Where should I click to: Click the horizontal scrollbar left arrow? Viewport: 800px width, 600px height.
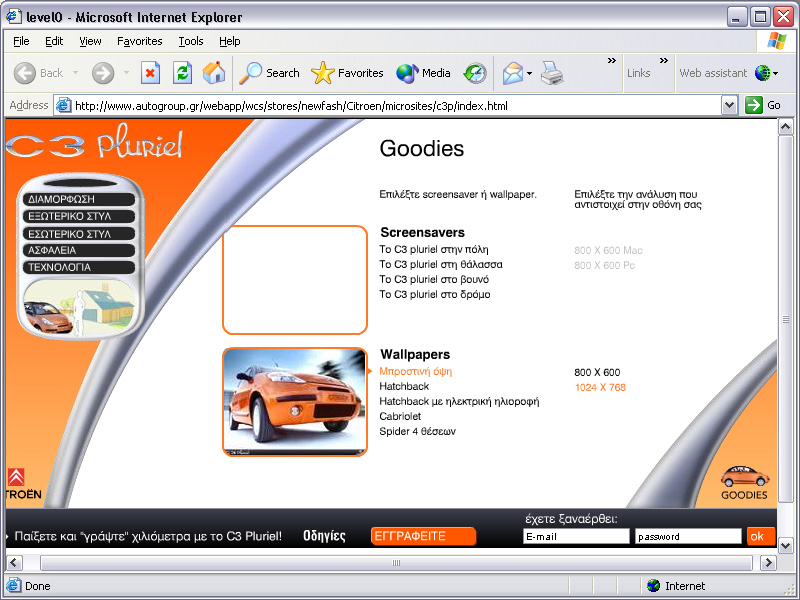[x=14, y=563]
